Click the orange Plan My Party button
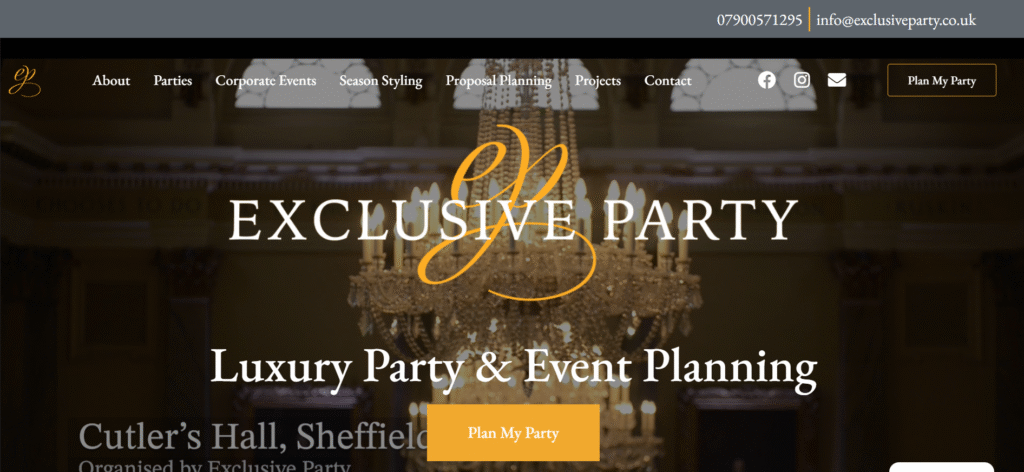Viewport: 1024px width, 472px height. click(x=513, y=433)
